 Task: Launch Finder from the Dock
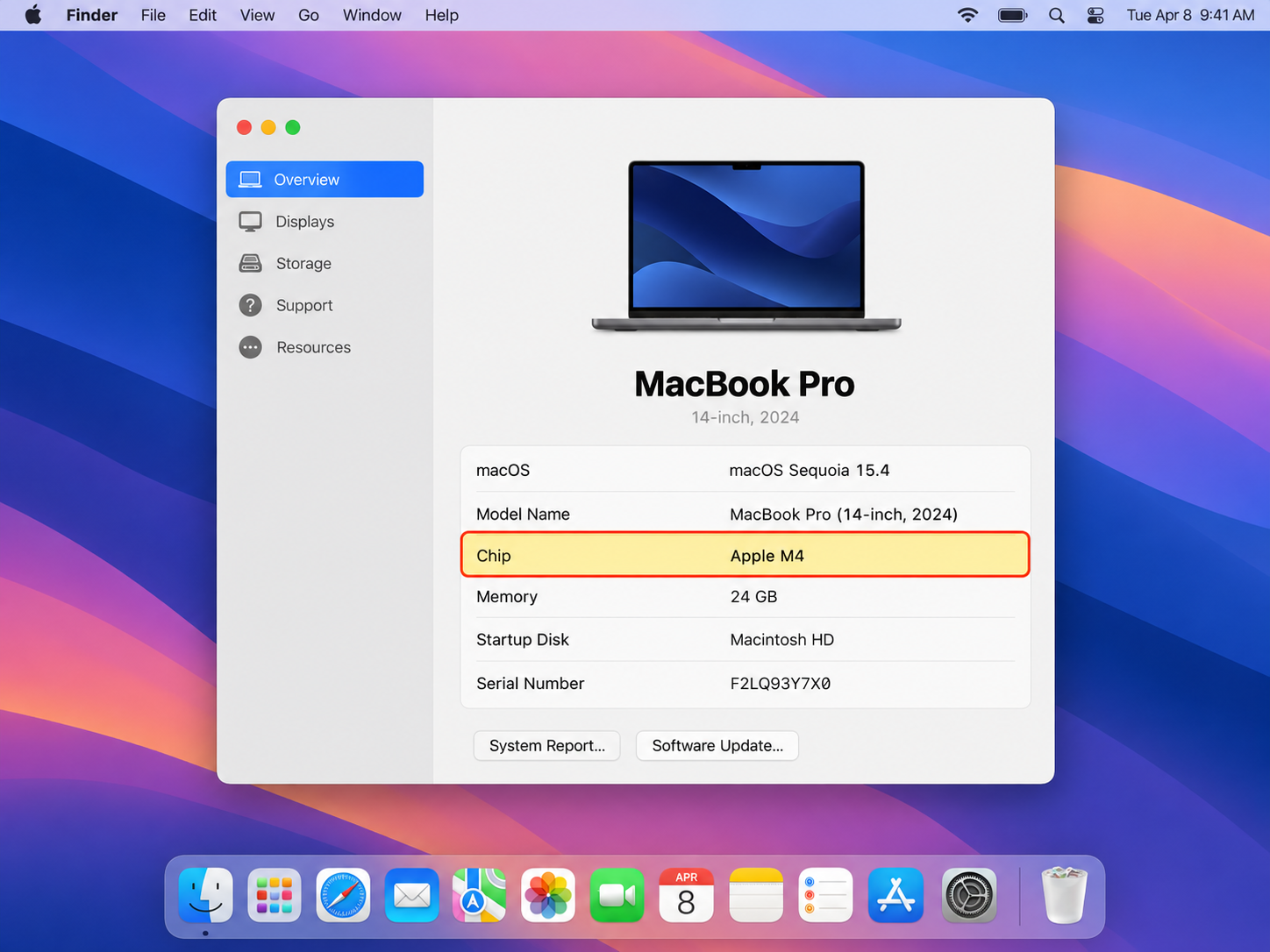(206, 896)
